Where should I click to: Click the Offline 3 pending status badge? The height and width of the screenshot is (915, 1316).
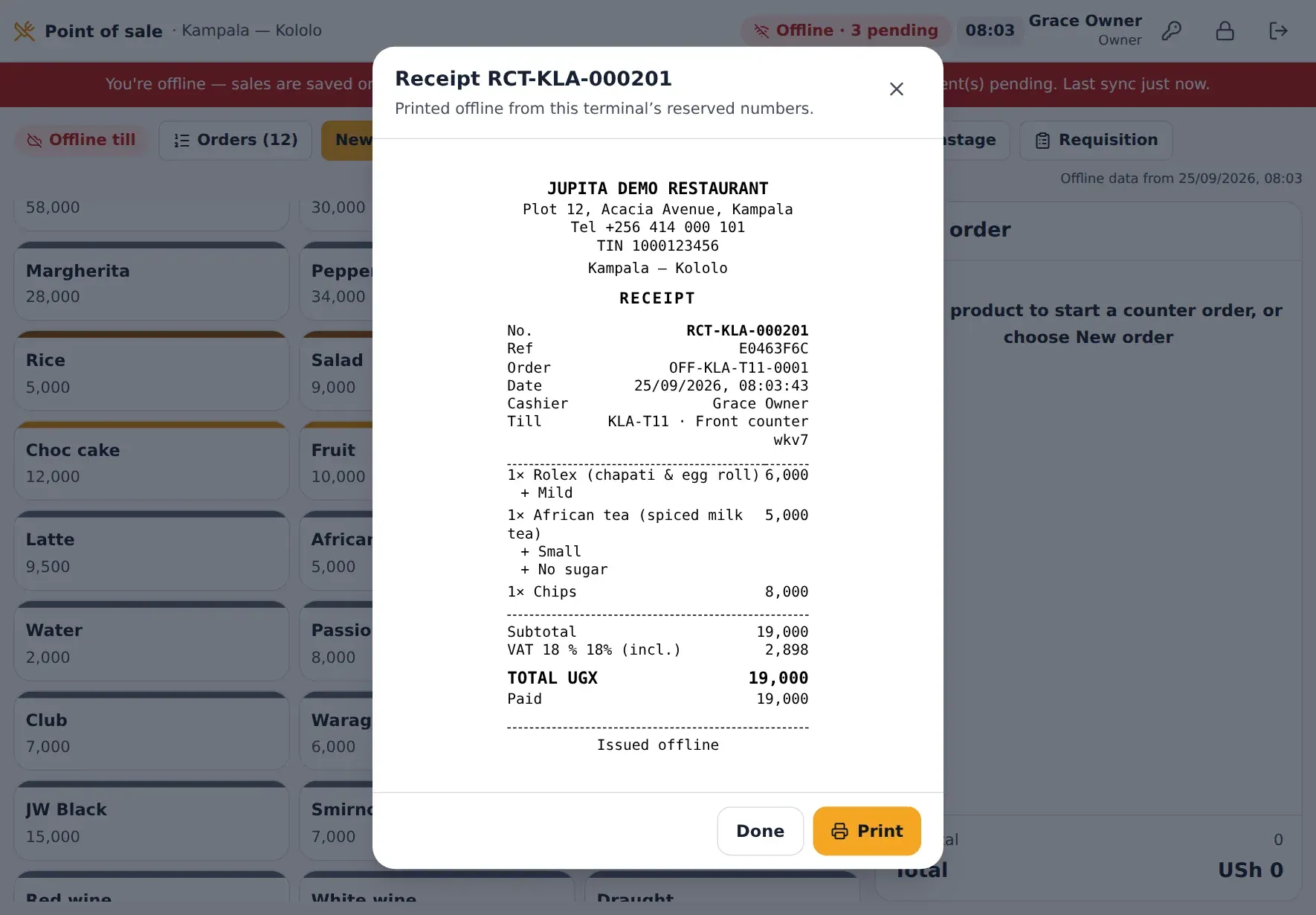845,30
